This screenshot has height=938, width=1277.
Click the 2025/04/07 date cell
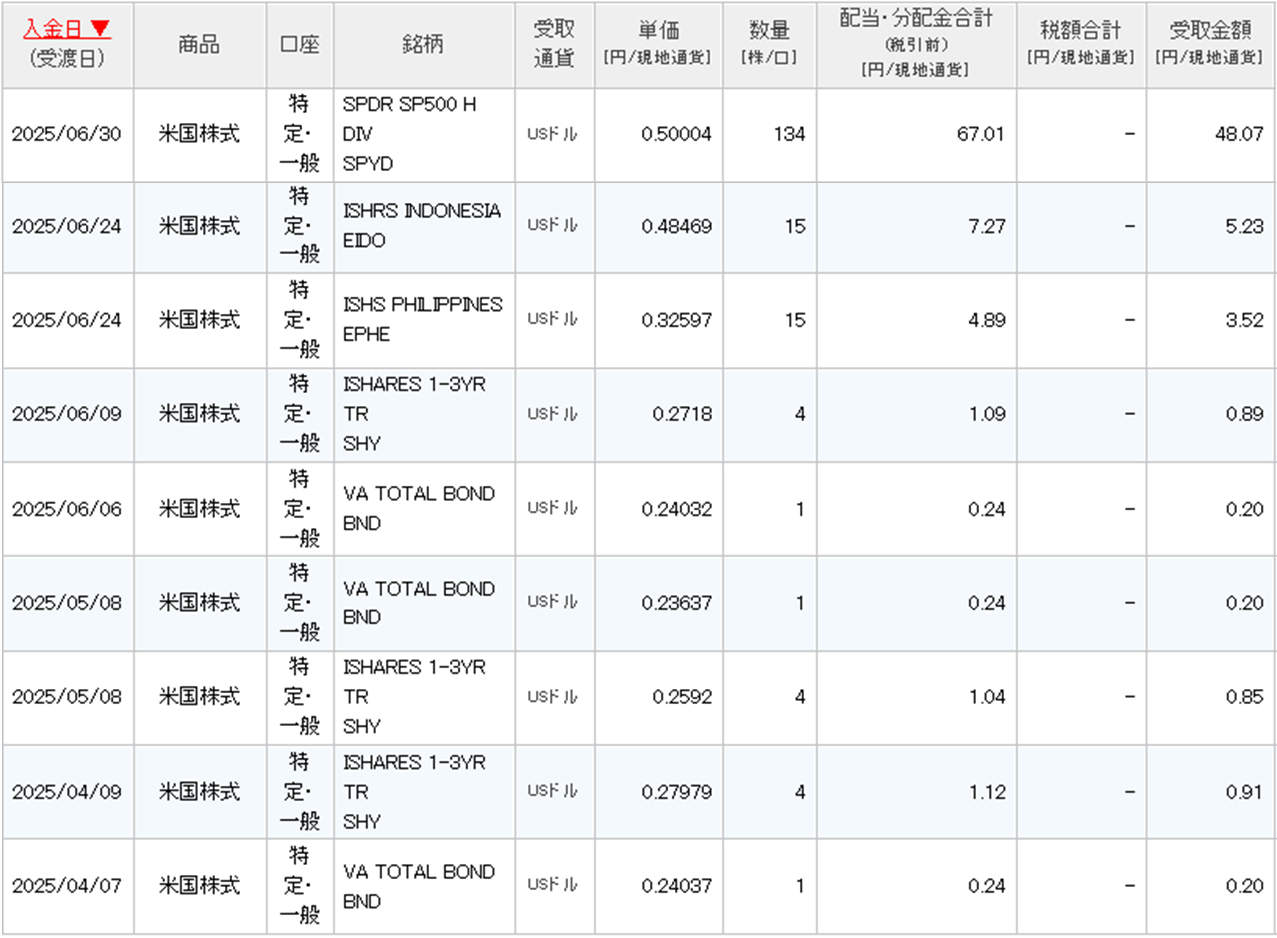(x=66, y=886)
